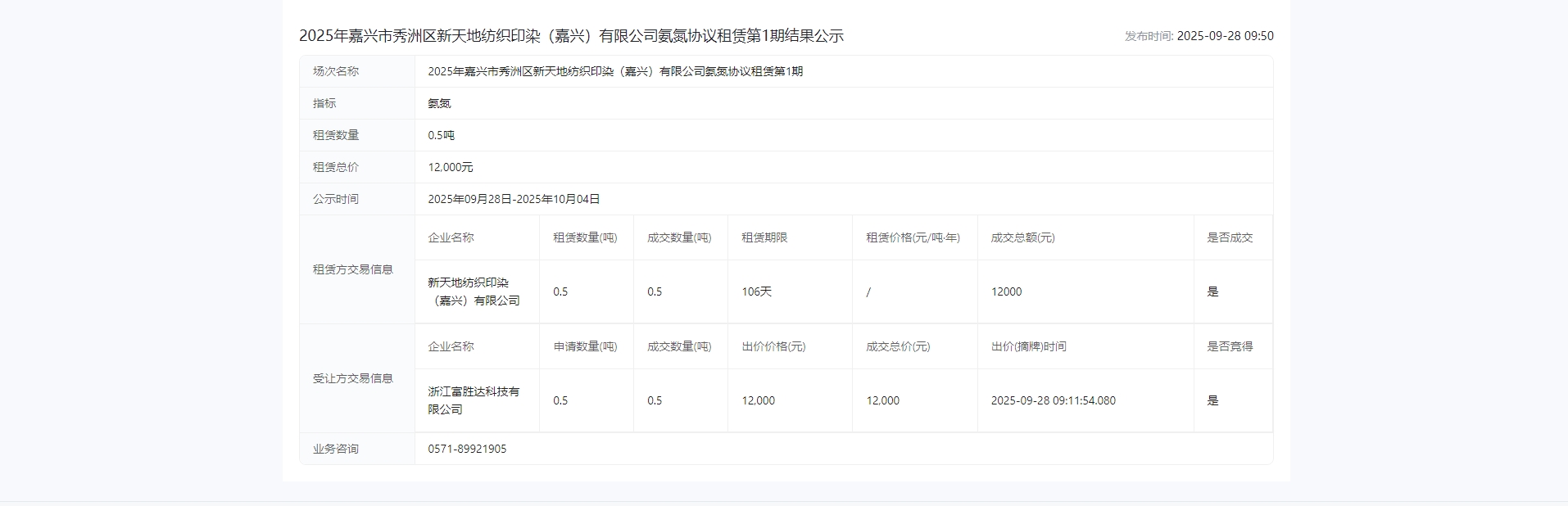Click the 指标 row label
Viewport: 1568px width, 506px height.
coord(324,103)
